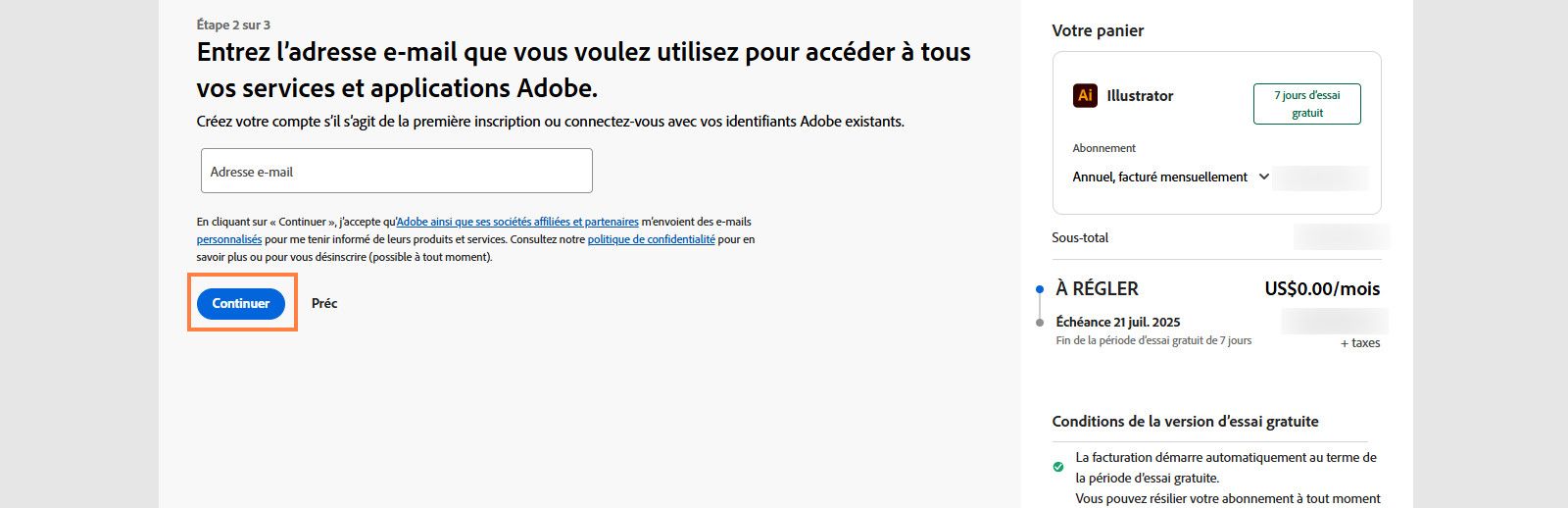
Task: Click the Sous-total label
Action: (x=1080, y=237)
